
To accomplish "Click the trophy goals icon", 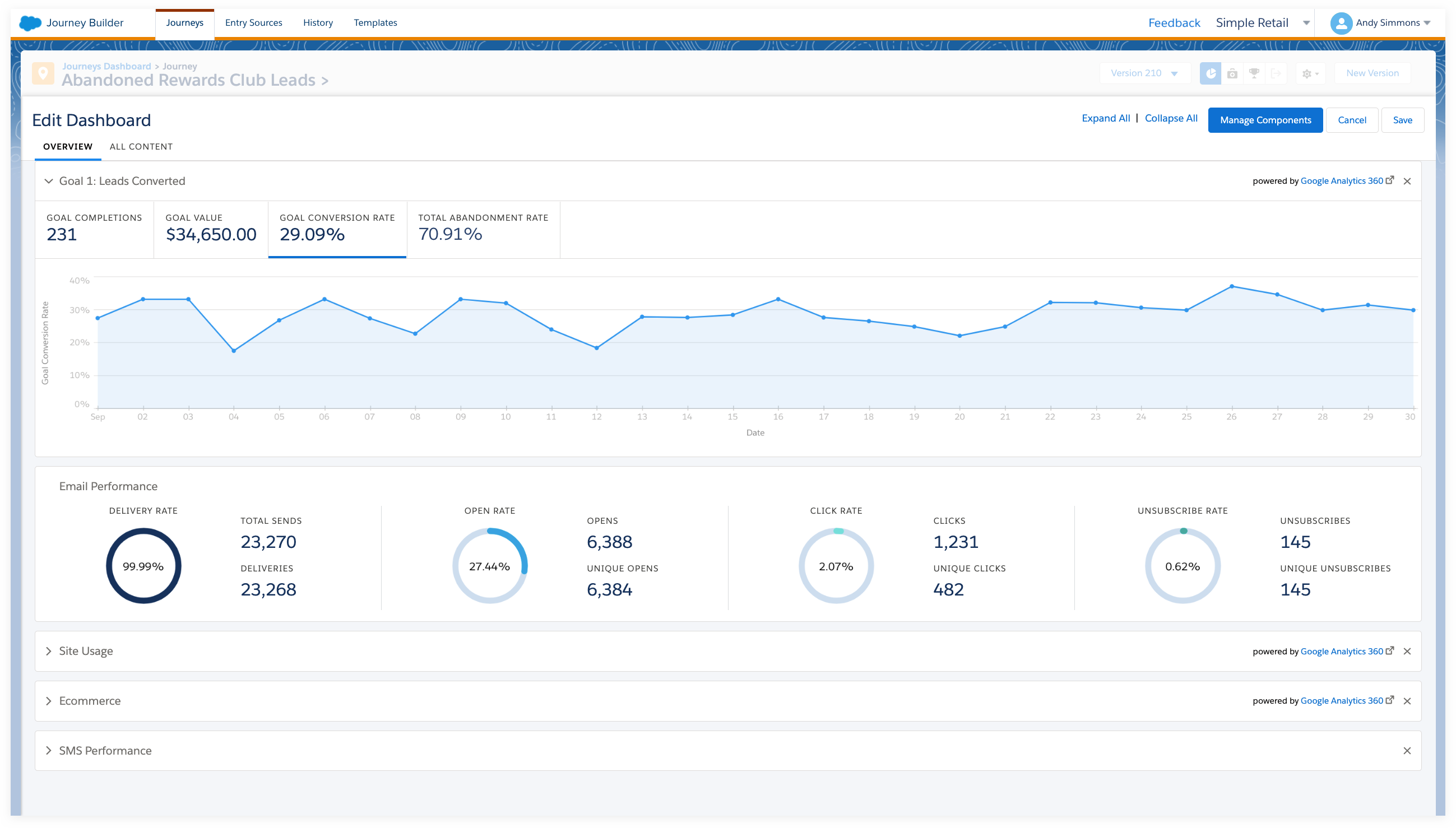I will (x=1254, y=73).
